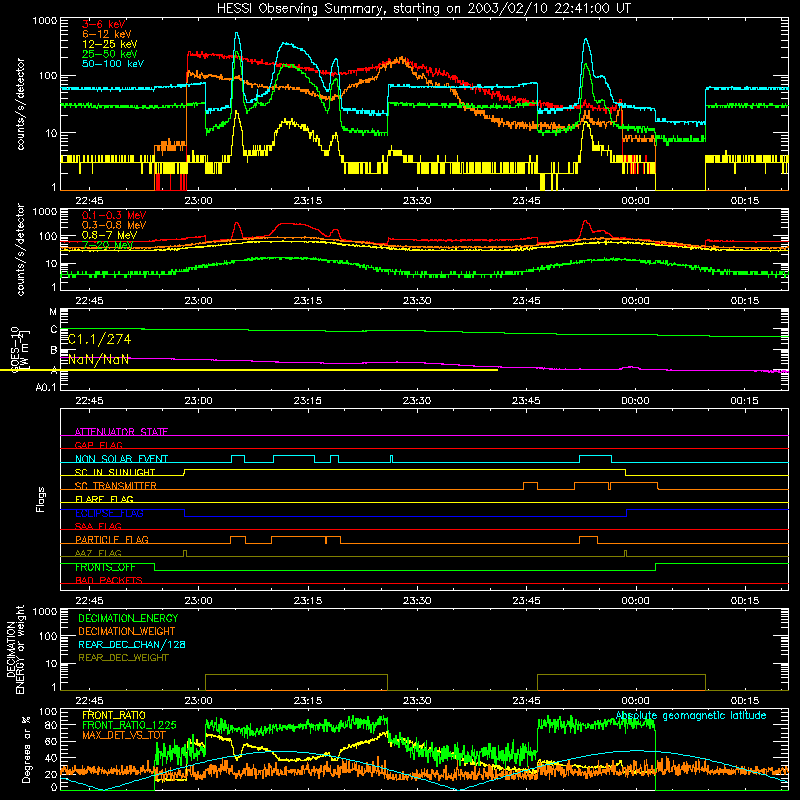Select the ATTENUATOR_STATE flag label

click(x=121, y=432)
